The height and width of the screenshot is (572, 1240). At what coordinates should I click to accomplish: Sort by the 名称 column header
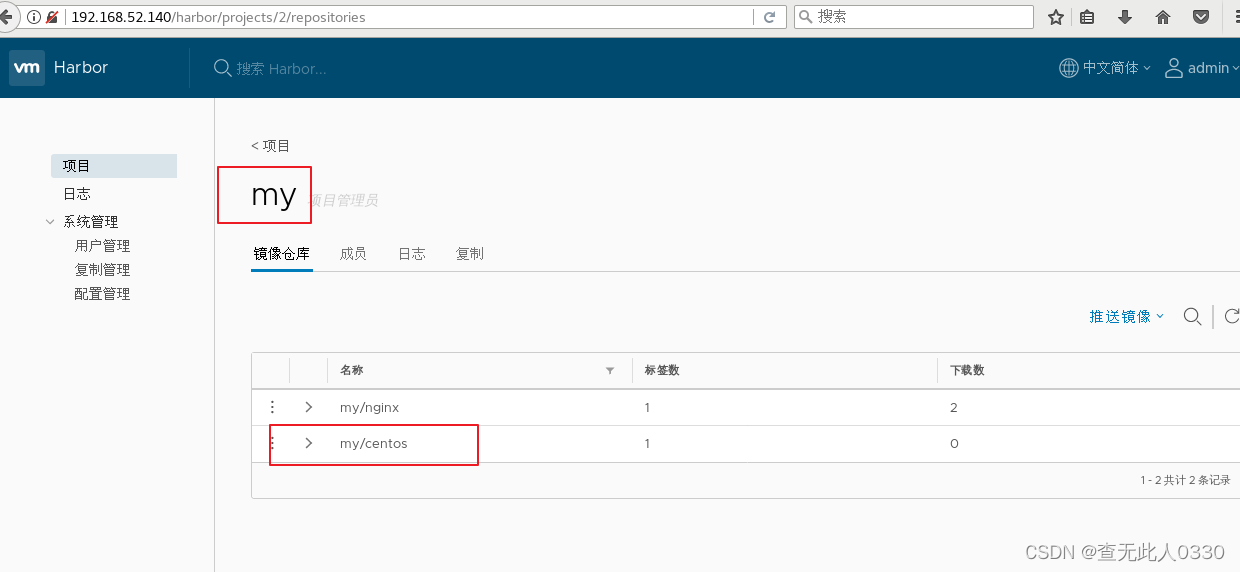pos(352,370)
